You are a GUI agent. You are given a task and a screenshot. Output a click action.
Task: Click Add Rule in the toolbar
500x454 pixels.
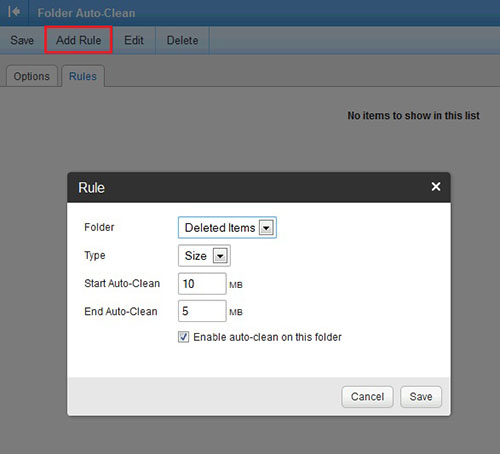(x=78, y=40)
